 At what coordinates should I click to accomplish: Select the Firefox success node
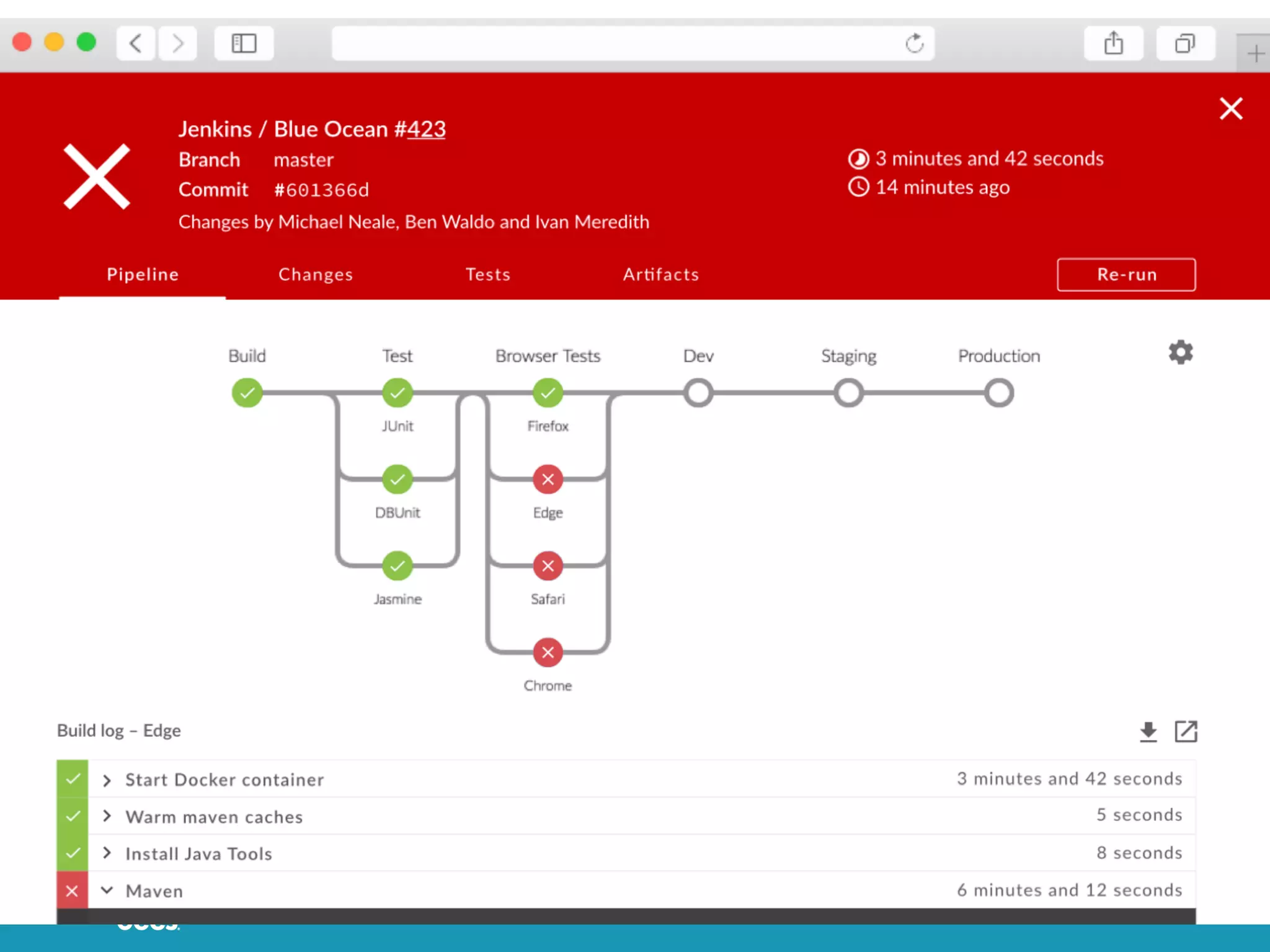pos(548,393)
